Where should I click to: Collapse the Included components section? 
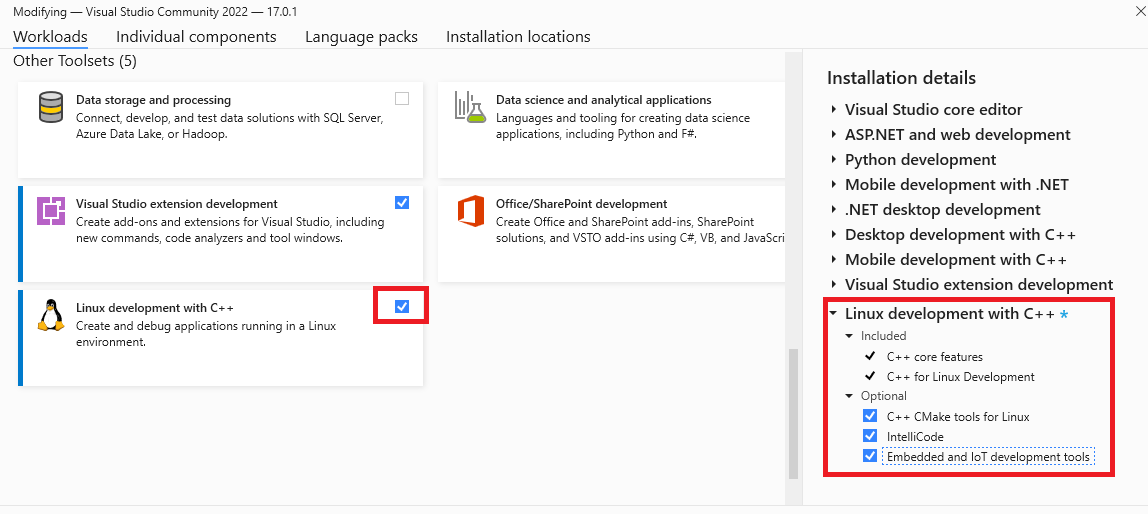849,336
